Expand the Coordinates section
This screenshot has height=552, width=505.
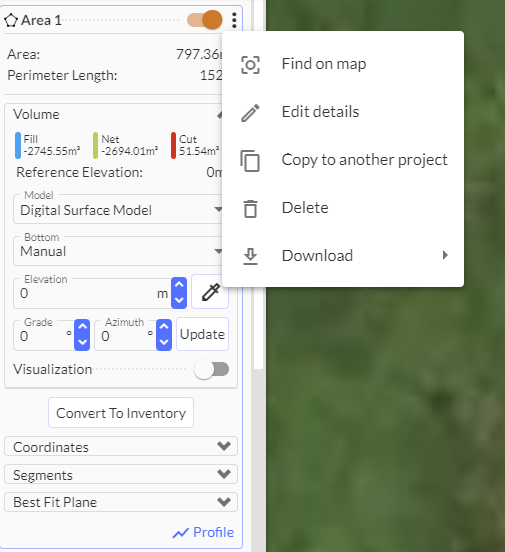pyautogui.click(x=121, y=446)
